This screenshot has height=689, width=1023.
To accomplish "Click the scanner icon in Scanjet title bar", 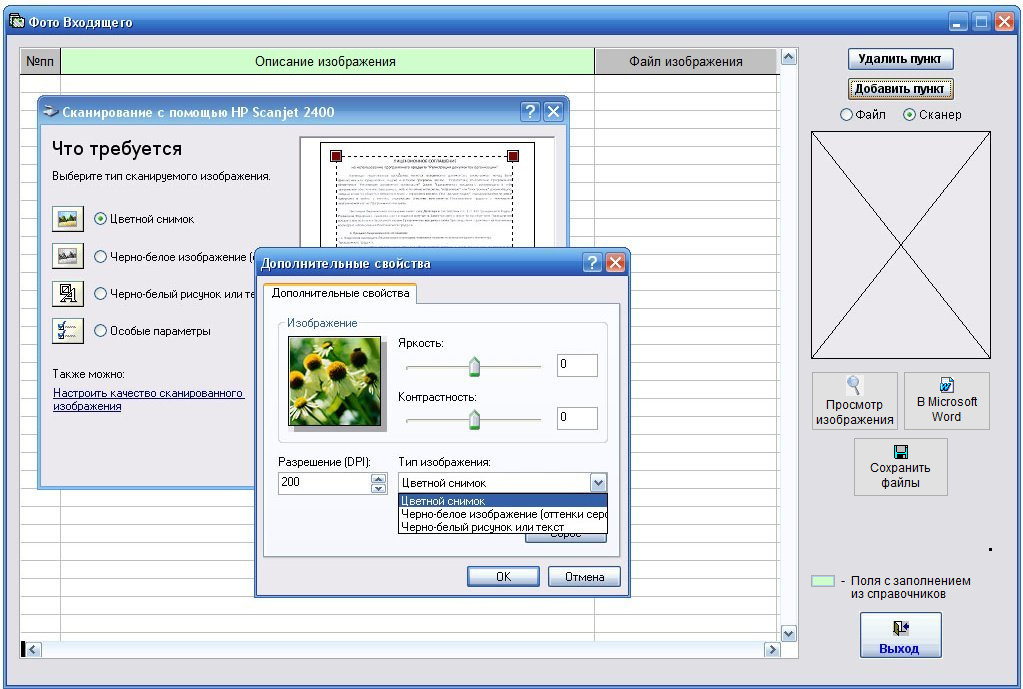I will click(x=50, y=112).
